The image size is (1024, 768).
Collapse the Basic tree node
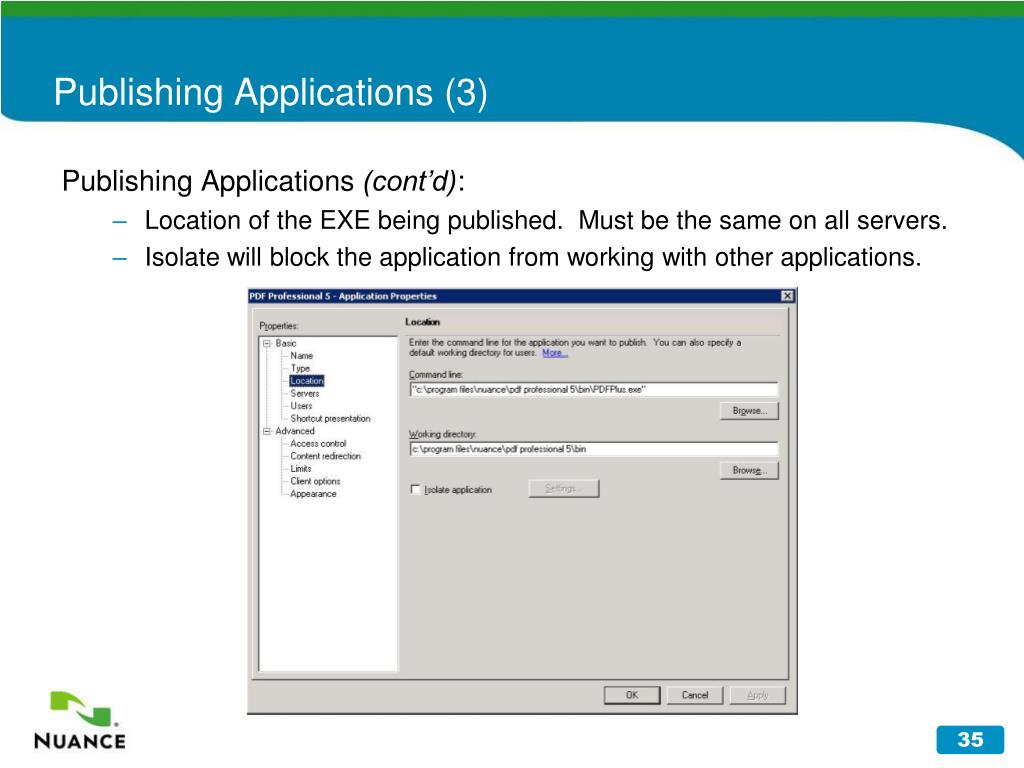coord(267,344)
